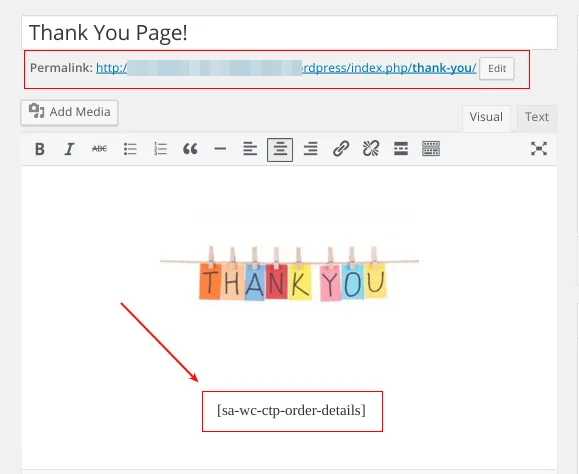Enter distraction-free fullscreen mode
The height and width of the screenshot is (474, 579).
[x=539, y=149]
